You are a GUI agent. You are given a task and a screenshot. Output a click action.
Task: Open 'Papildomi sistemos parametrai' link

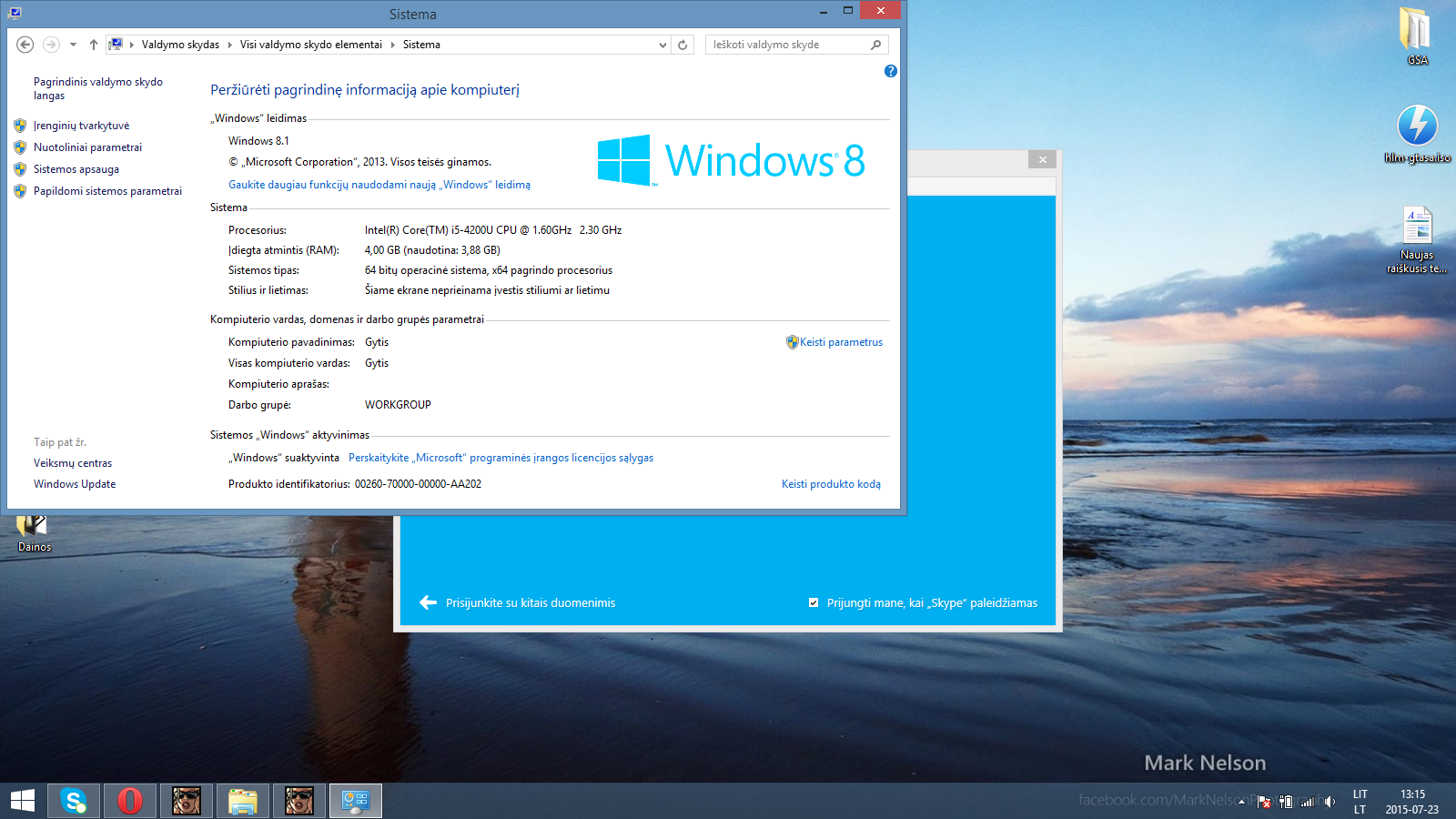(107, 191)
